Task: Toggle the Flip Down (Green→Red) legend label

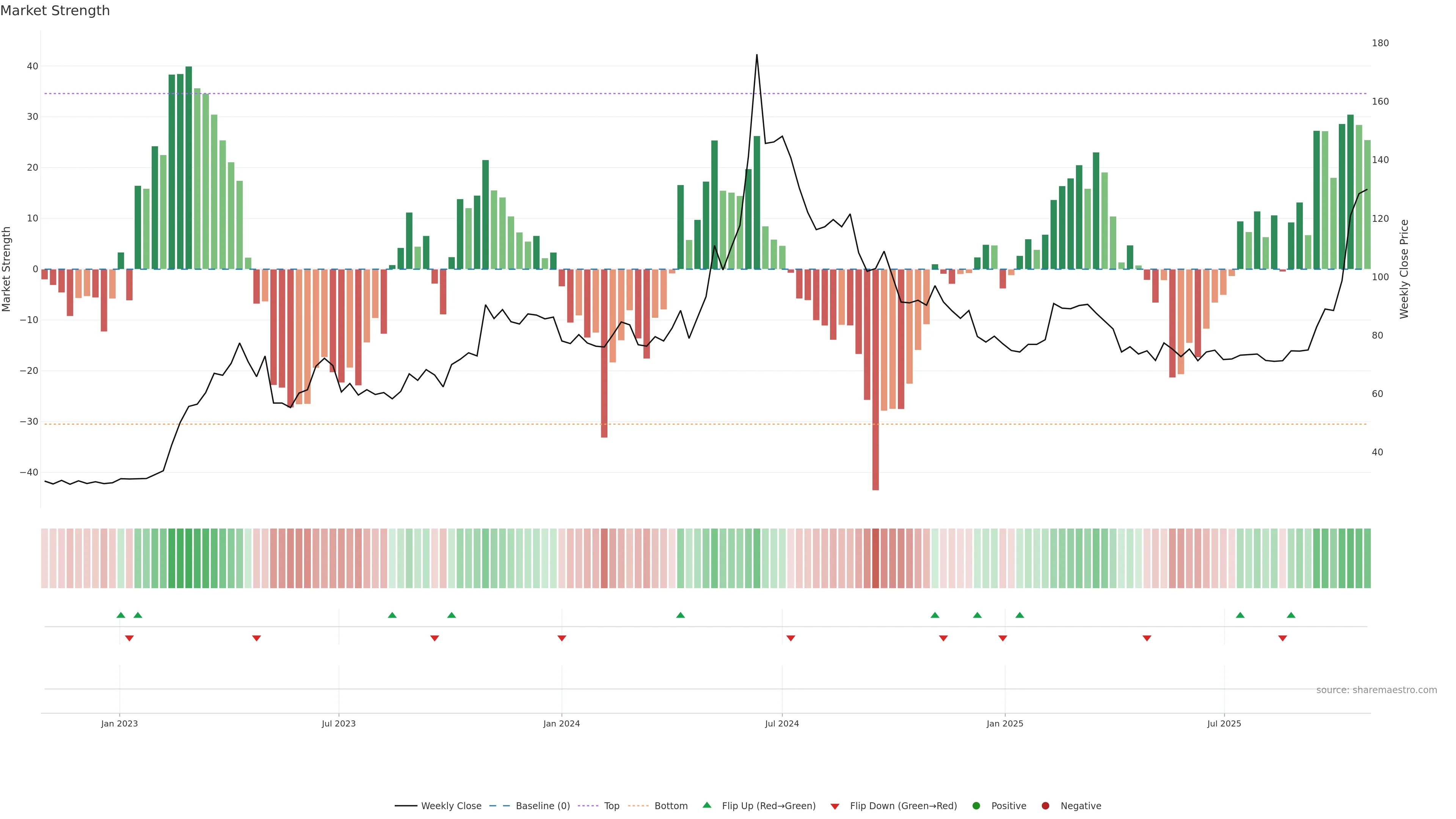Action: (903, 806)
